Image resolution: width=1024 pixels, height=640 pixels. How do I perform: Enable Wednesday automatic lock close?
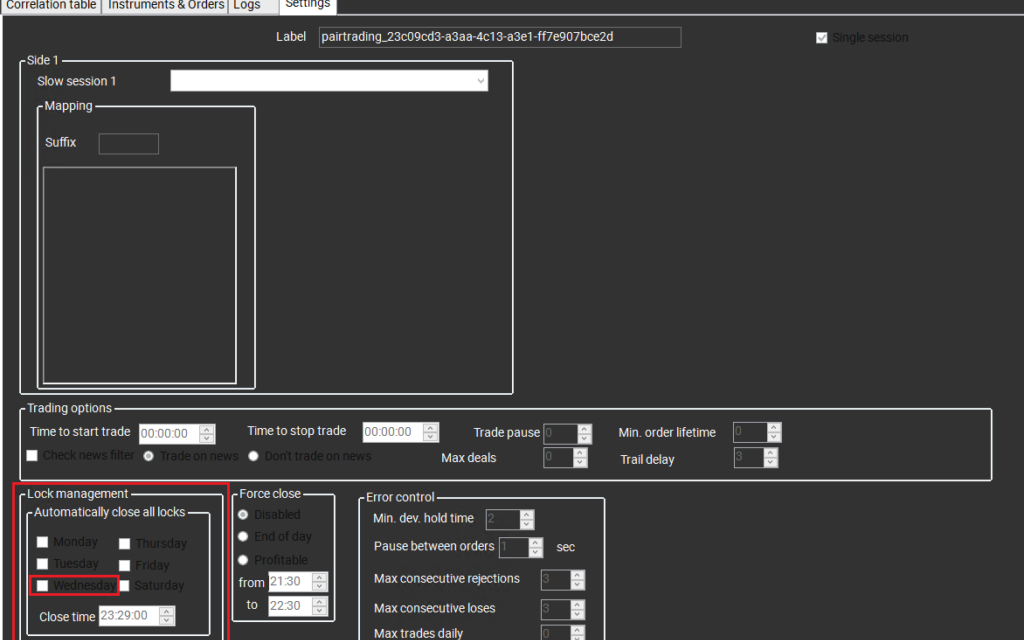[x=41, y=585]
